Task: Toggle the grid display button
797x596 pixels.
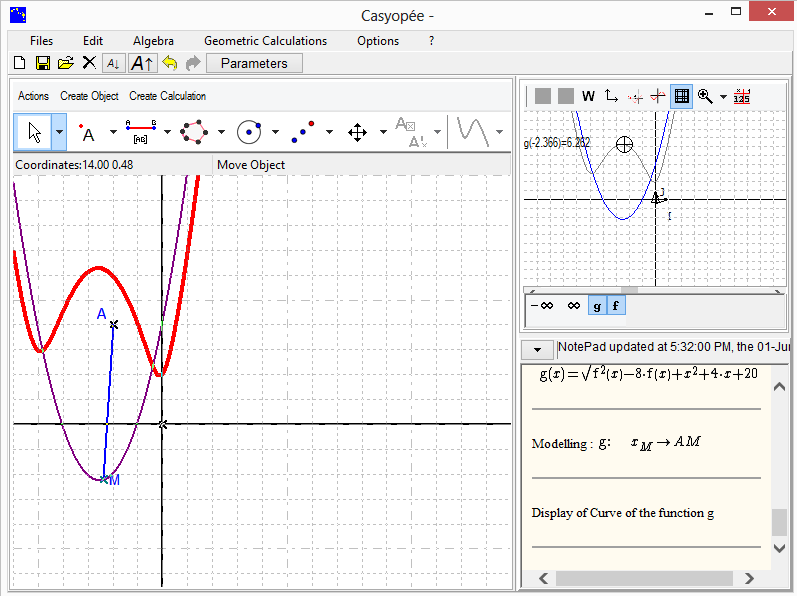Action: pos(682,96)
